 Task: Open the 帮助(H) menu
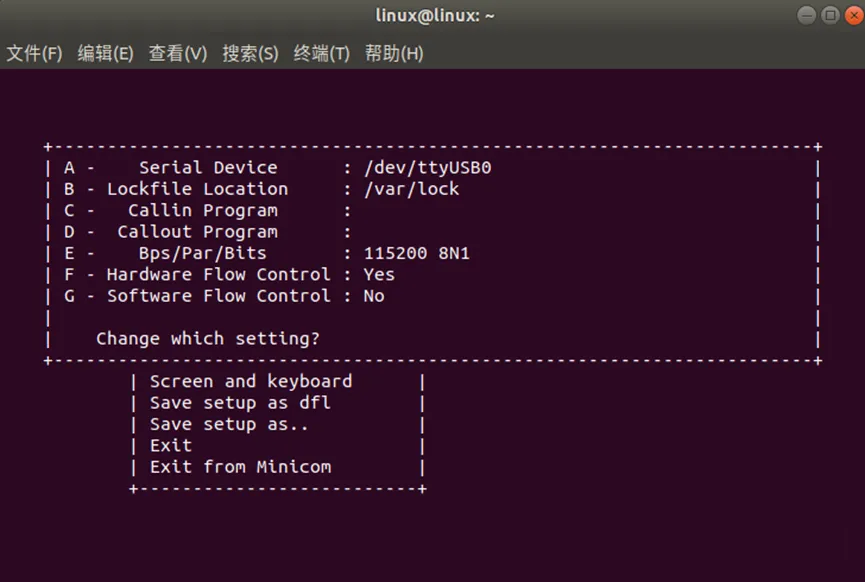pyautogui.click(x=394, y=54)
